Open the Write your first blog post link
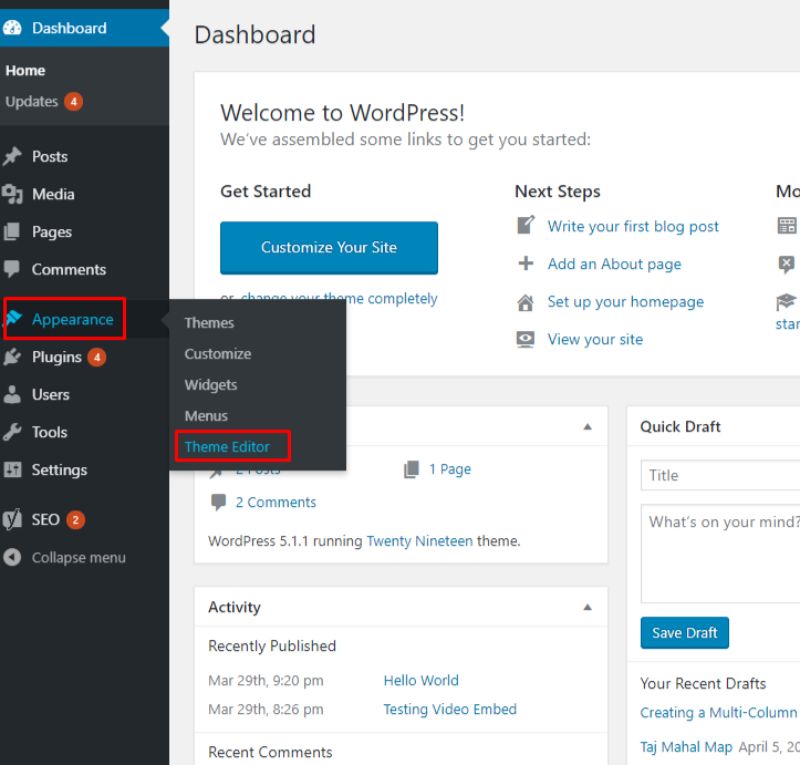Screen dimensions: 800x765 point(633,227)
